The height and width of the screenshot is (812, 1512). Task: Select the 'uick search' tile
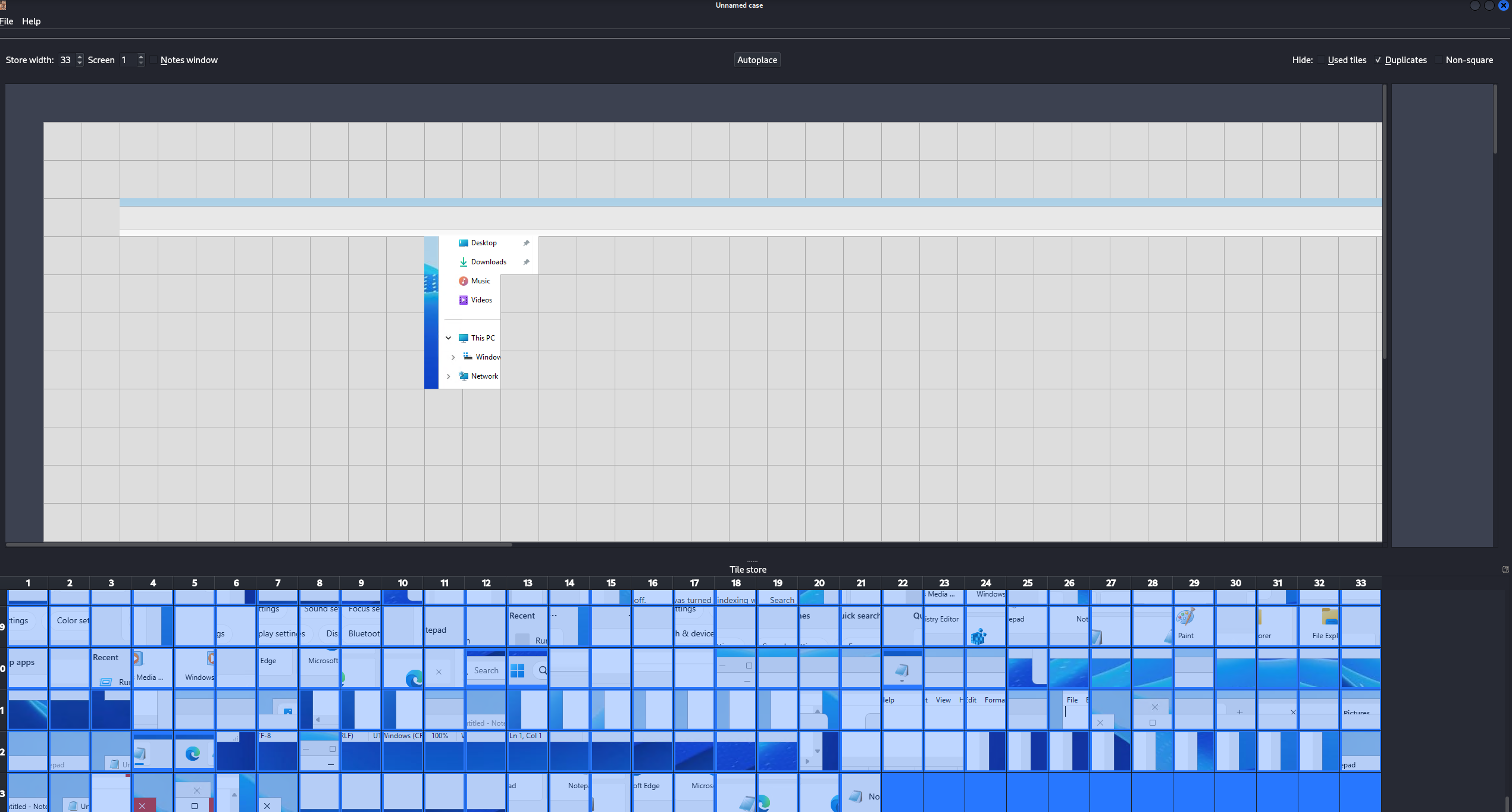pos(861,626)
